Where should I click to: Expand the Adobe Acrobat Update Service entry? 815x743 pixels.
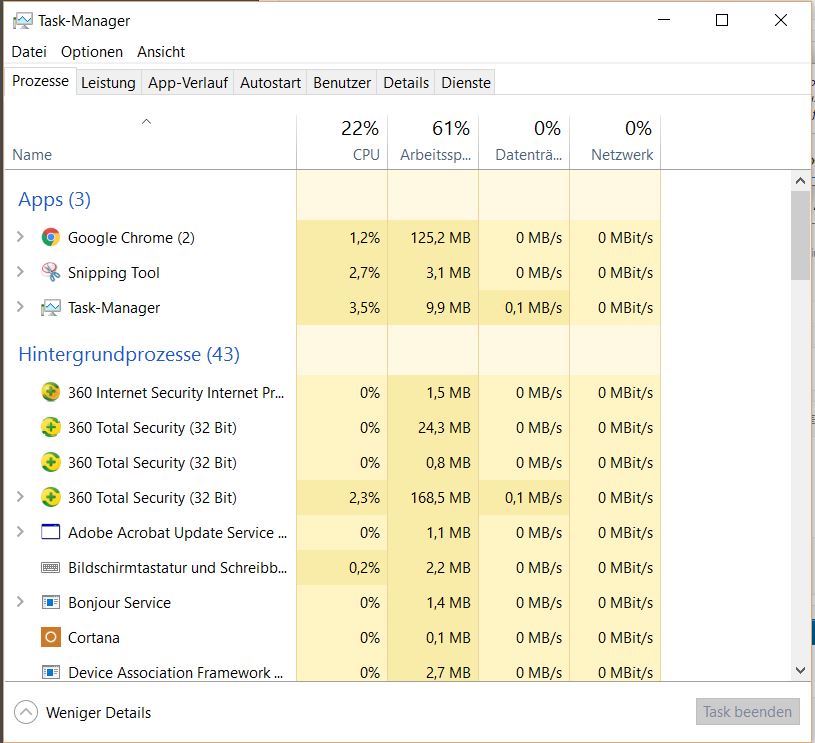[x=20, y=533]
